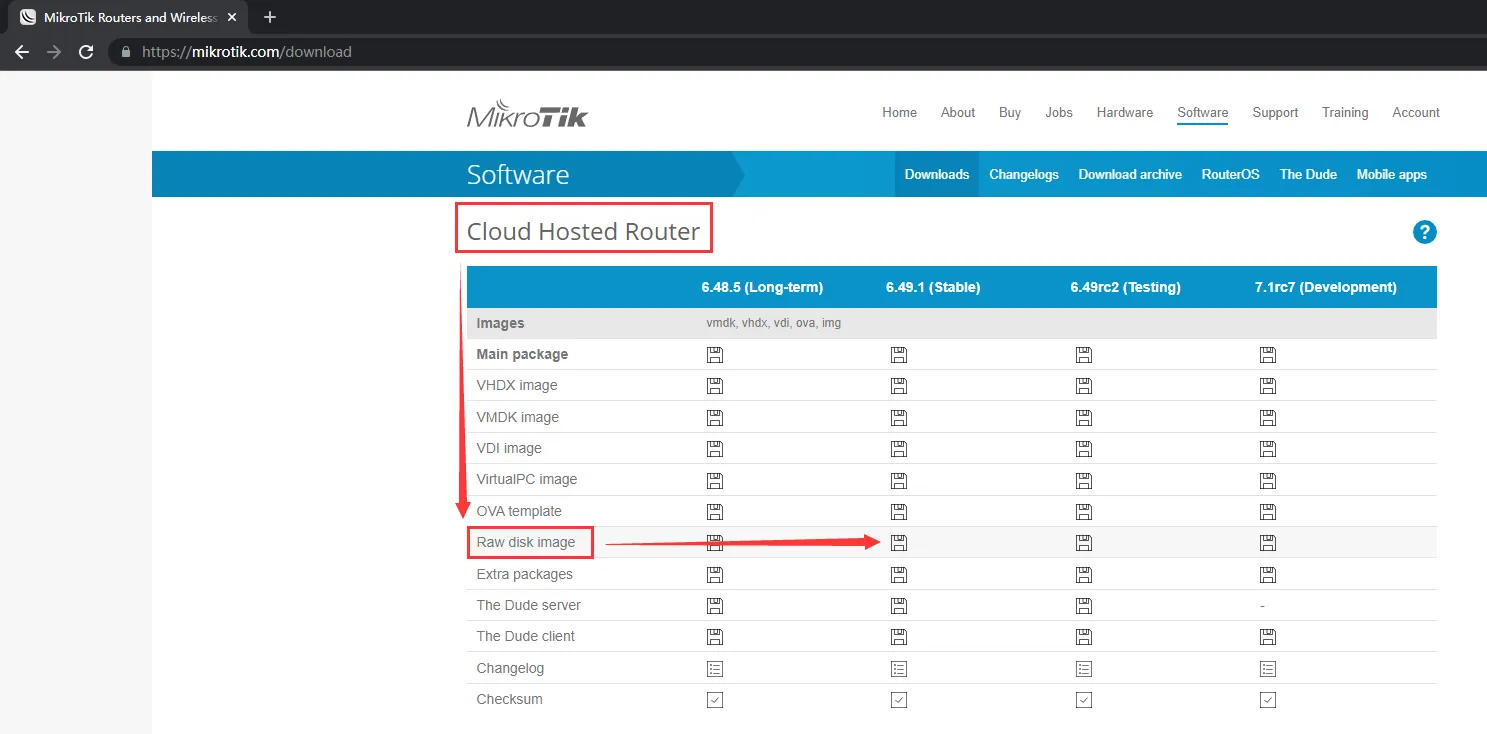Viewport: 1487px width, 734px height.
Task: Download The Dude server for 6.48.5 Long-term
Action: coord(715,605)
